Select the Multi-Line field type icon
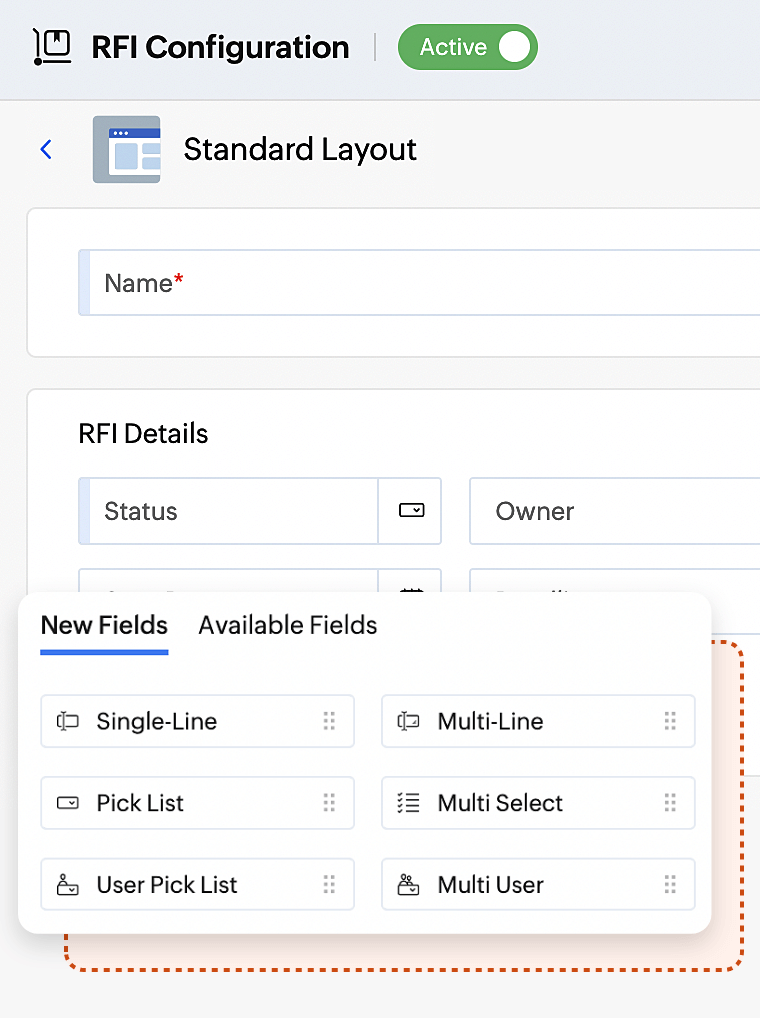The height and width of the screenshot is (1018, 760). [407, 721]
